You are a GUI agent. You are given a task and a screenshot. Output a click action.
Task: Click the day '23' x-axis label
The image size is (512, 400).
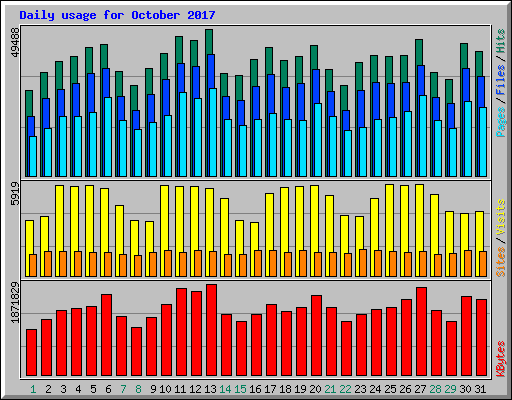coord(360,389)
